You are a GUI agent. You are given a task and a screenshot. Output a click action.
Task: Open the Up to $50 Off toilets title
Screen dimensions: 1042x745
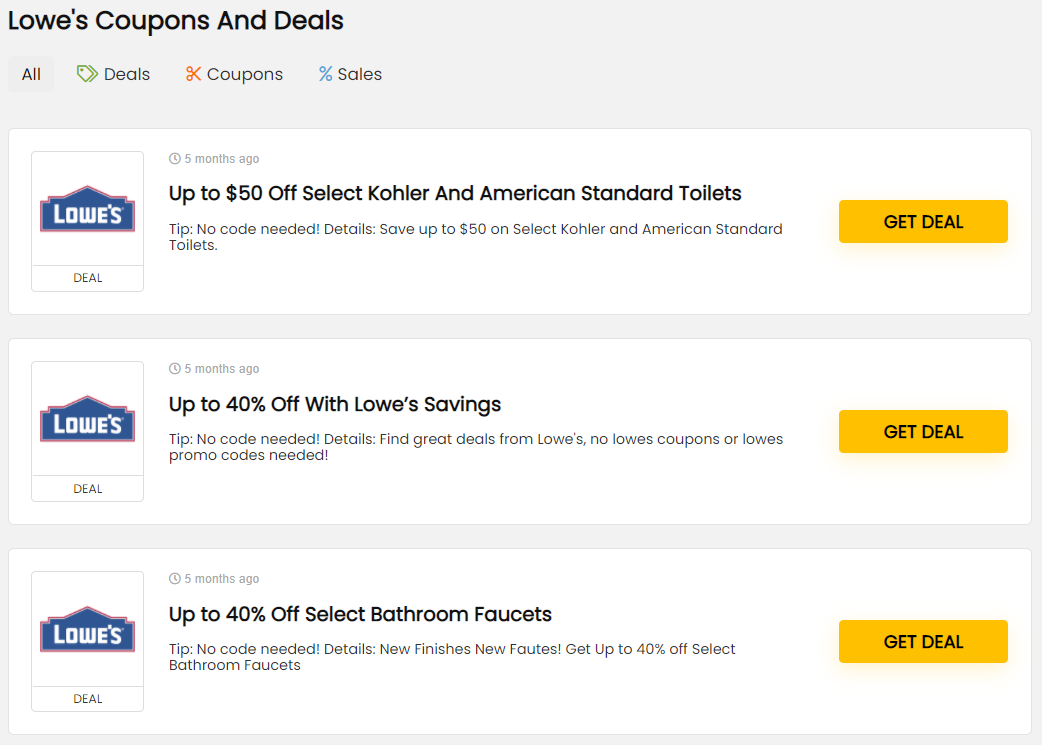tap(455, 193)
